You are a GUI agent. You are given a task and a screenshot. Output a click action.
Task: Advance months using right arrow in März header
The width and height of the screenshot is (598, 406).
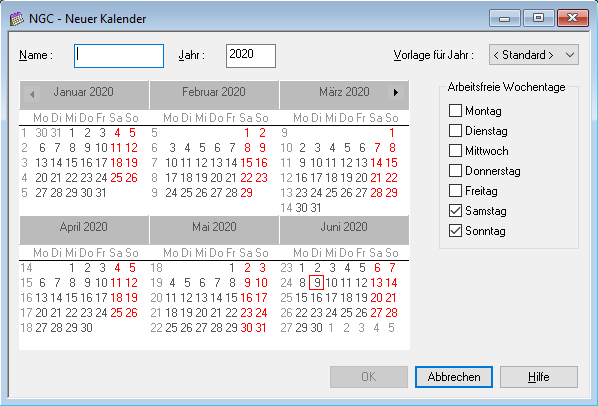pyautogui.click(x=396, y=93)
